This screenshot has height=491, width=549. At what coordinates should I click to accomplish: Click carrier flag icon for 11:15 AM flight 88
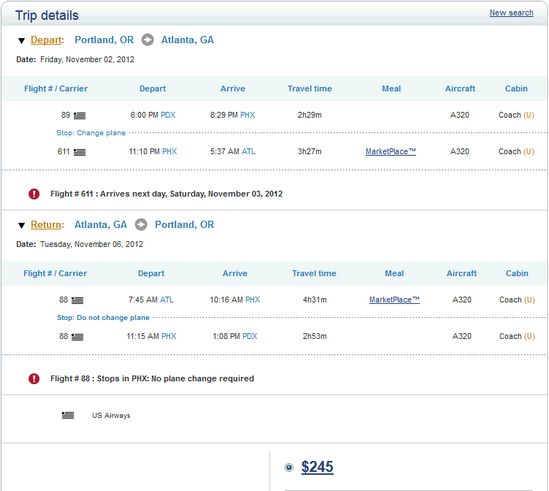tap(77, 337)
